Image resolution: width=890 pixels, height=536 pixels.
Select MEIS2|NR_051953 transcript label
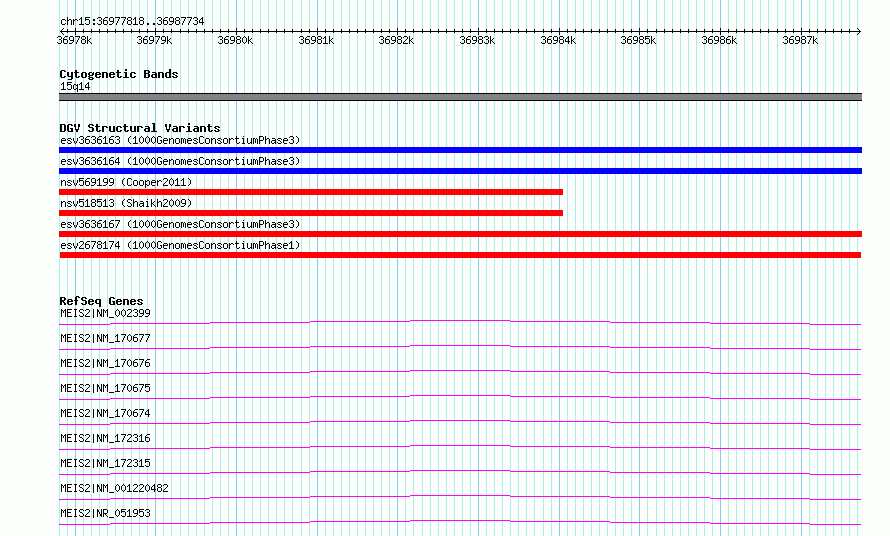tap(105, 513)
